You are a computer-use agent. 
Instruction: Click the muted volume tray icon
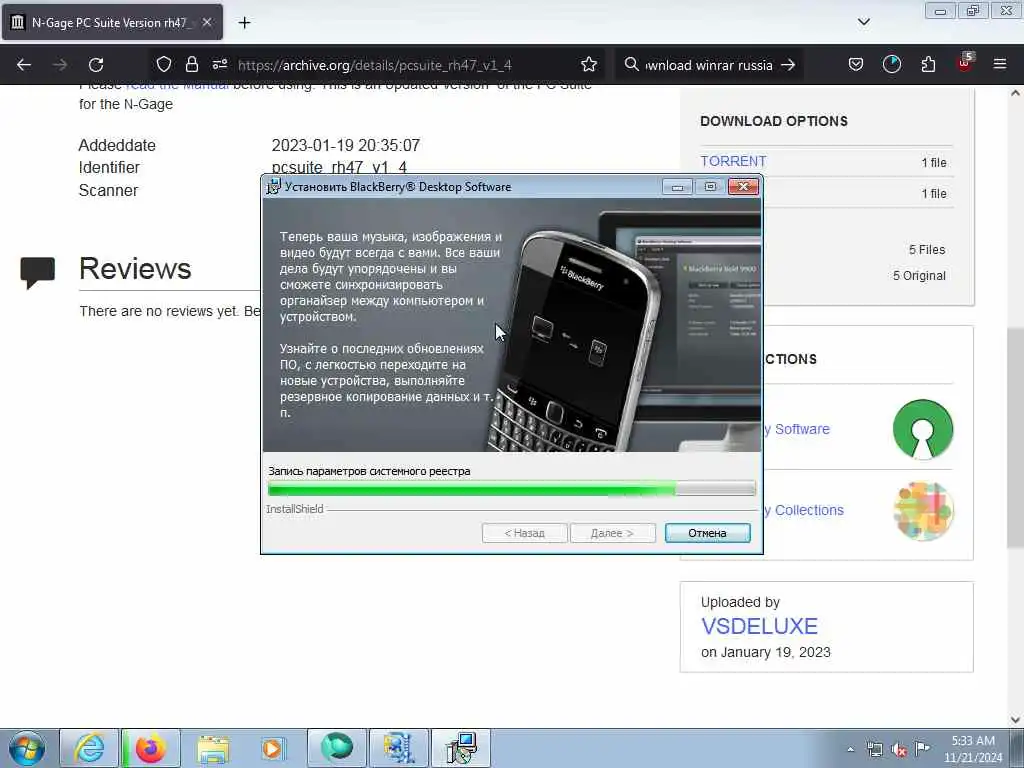pyautogui.click(x=899, y=750)
